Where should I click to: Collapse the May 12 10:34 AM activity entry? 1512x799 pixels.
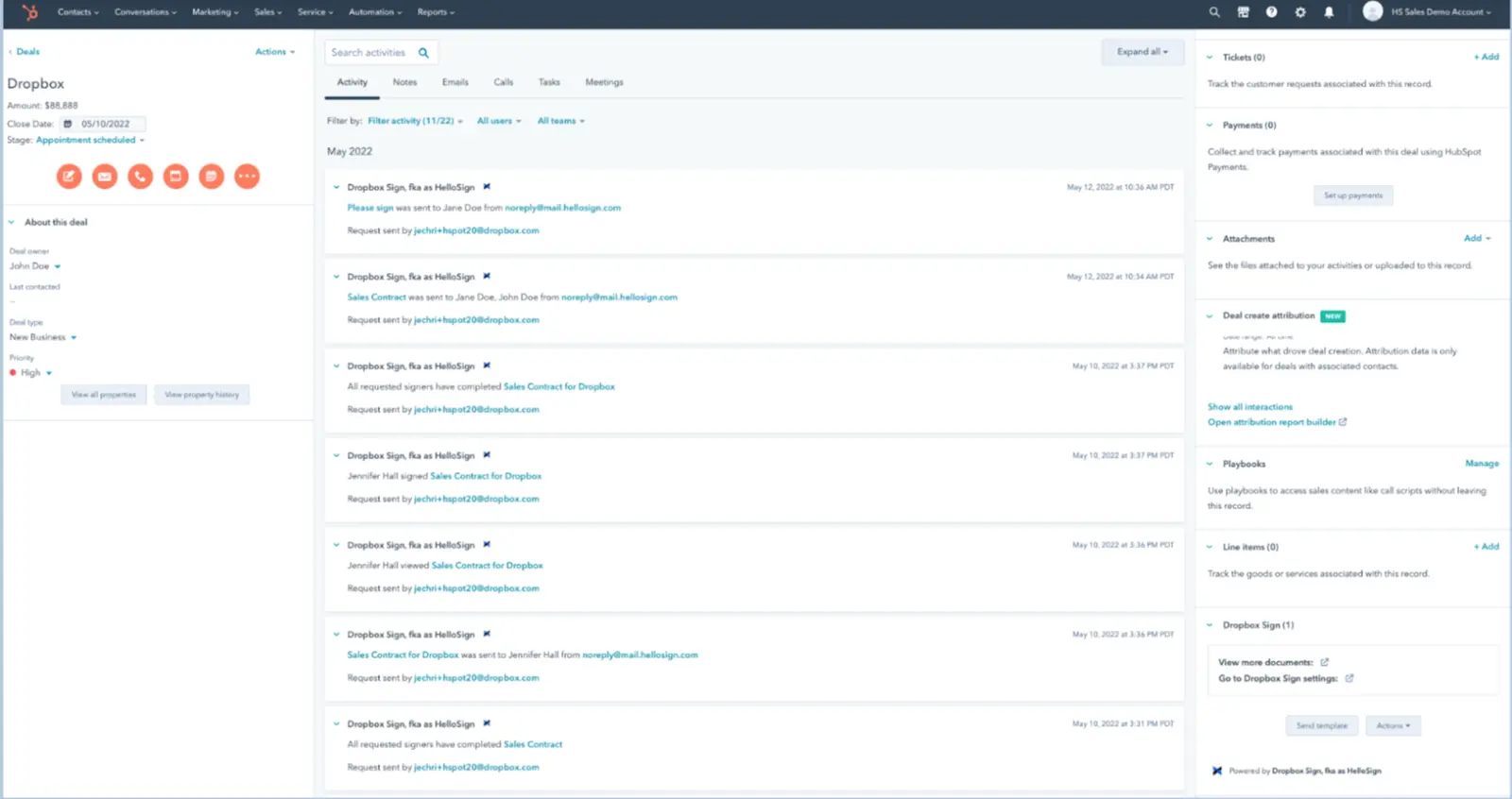[336, 277]
